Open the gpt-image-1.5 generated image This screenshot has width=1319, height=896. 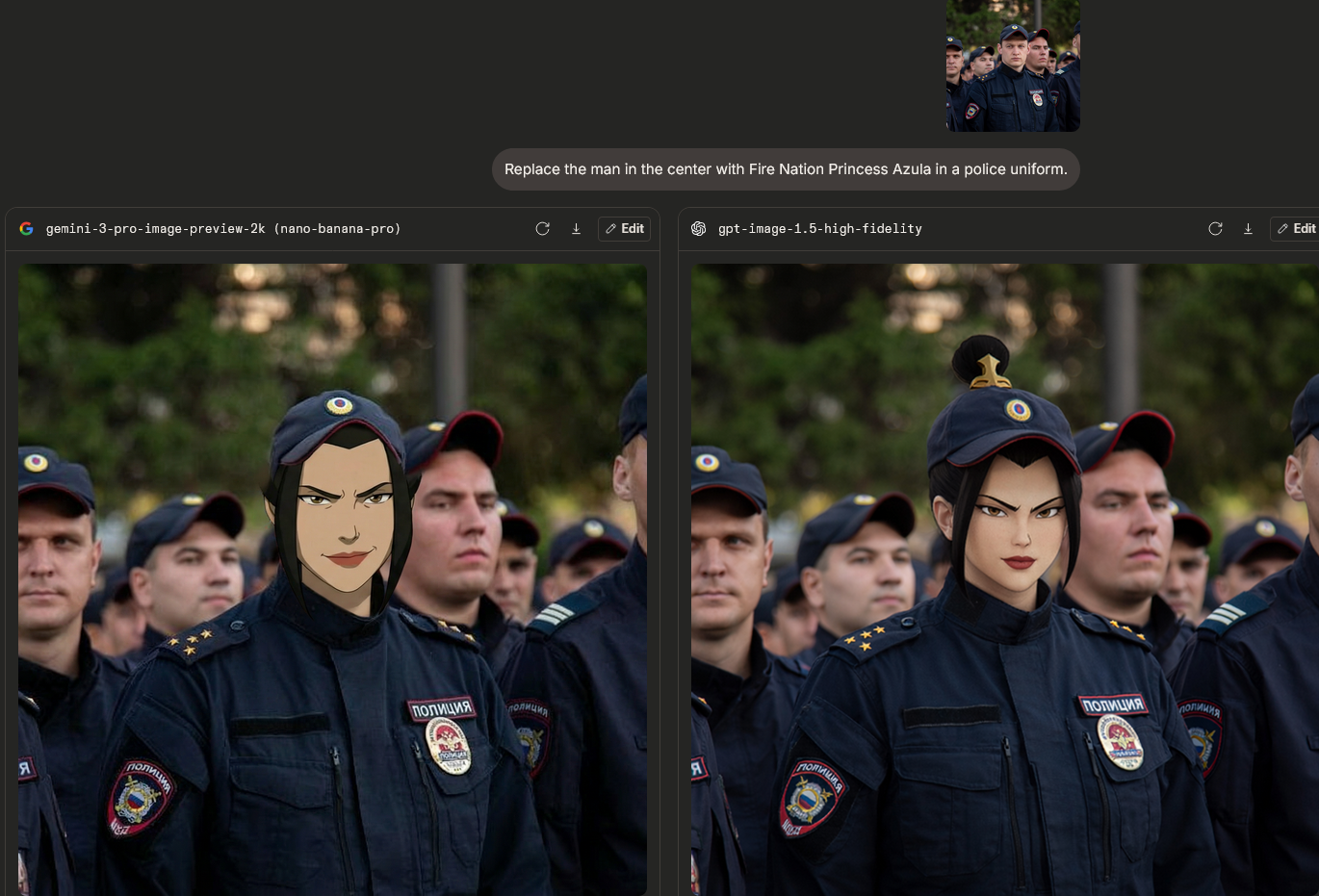(1005, 579)
